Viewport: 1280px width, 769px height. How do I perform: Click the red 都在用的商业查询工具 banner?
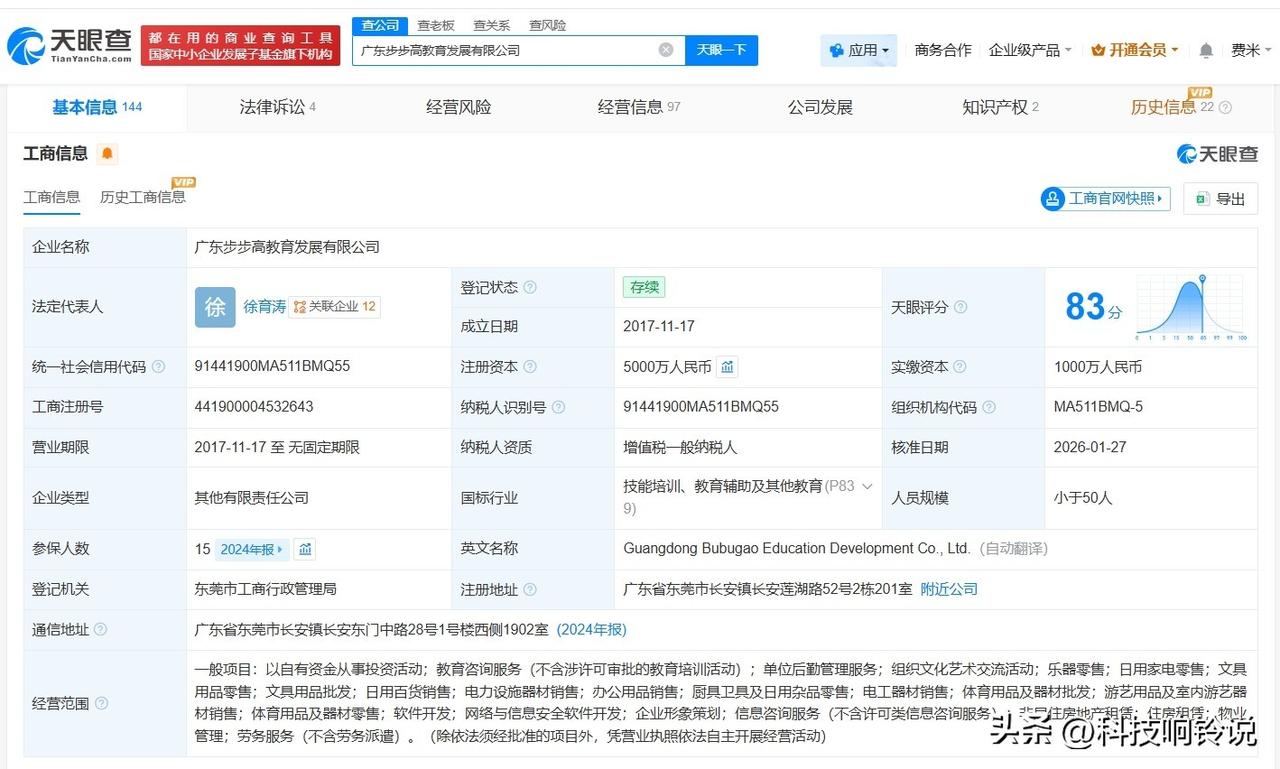241,46
